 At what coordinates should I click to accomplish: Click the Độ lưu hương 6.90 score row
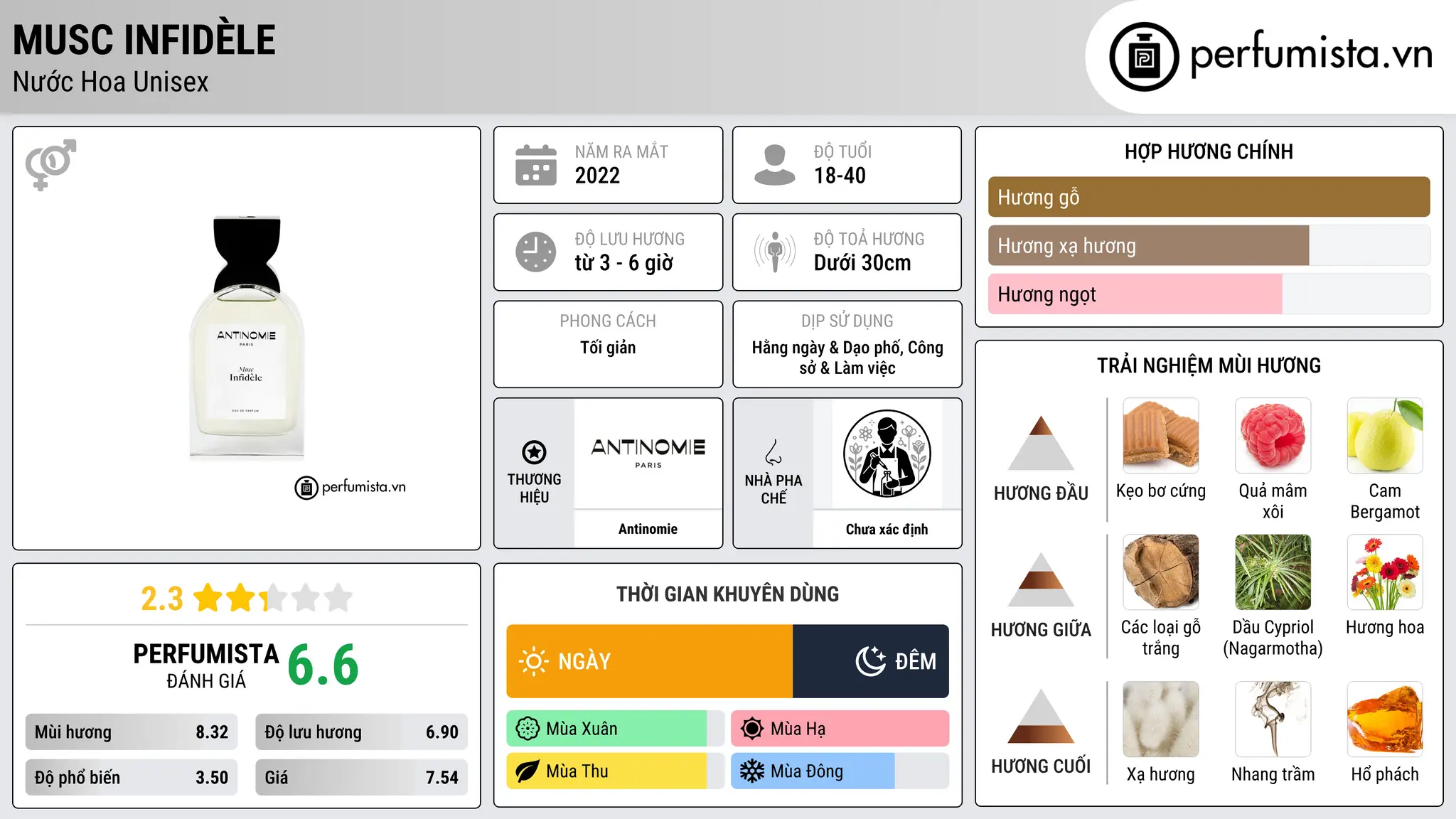coord(361,732)
